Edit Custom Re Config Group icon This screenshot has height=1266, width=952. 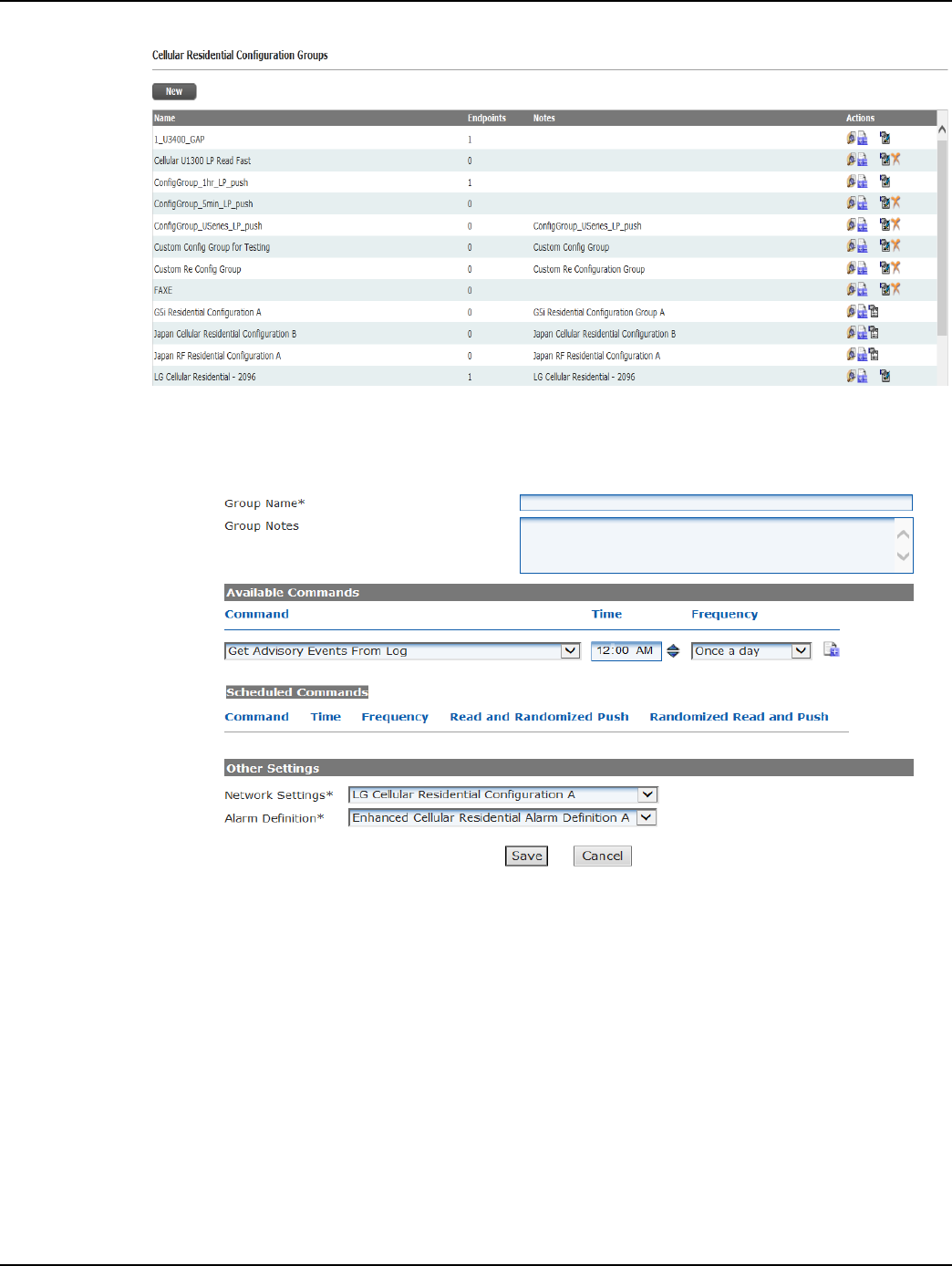(885, 268)
